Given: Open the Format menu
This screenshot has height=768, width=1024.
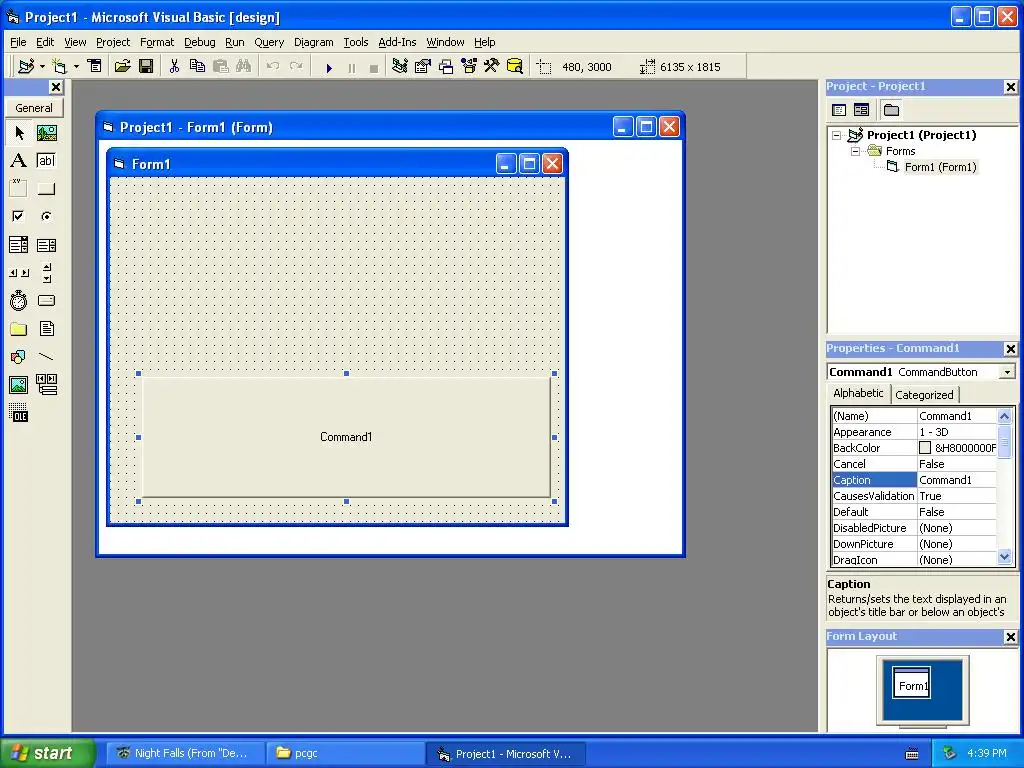Looking at the screenshot, I should pos(157,42).
